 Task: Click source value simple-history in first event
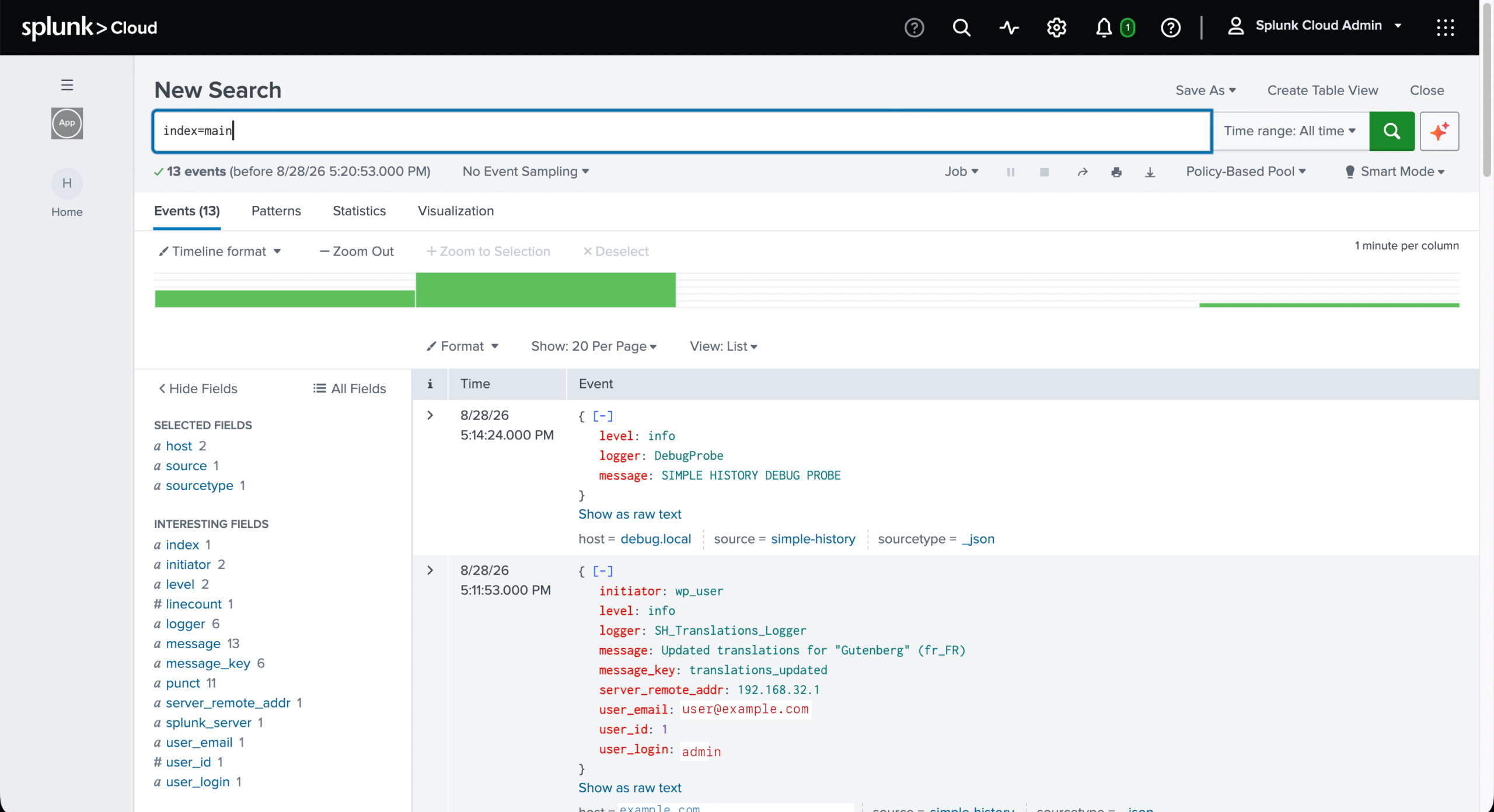click(x=813, y=539)
